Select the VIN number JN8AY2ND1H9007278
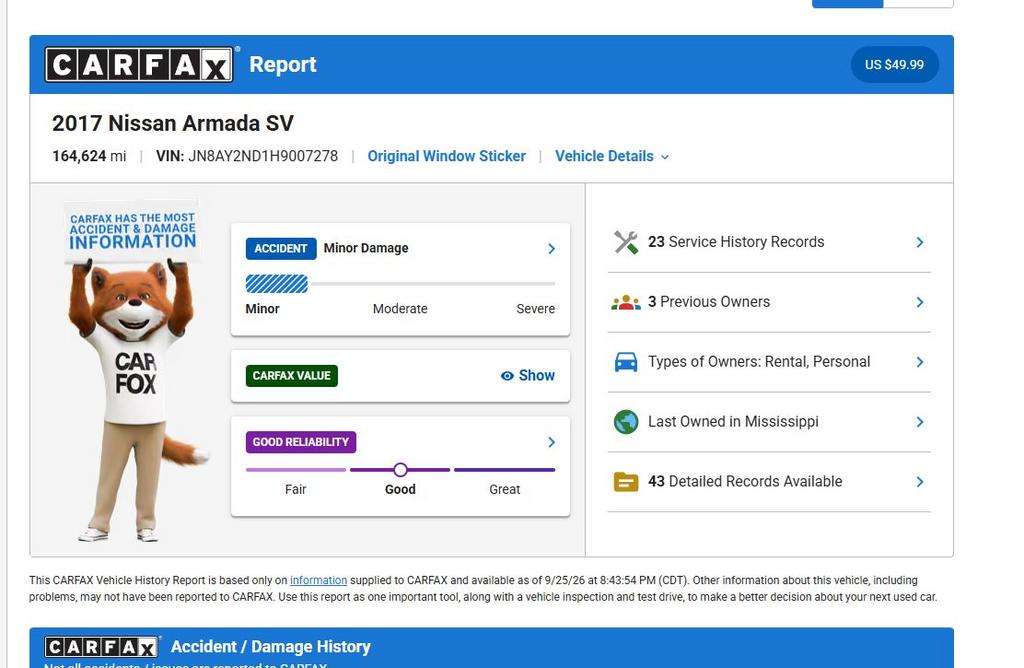This screenshot has width=1024, height=668. pyautogui.click(x=263, y=156)
